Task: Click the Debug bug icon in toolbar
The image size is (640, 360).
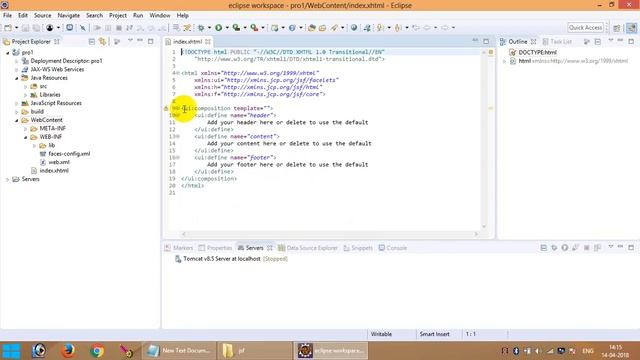Action: coord(201,28)
